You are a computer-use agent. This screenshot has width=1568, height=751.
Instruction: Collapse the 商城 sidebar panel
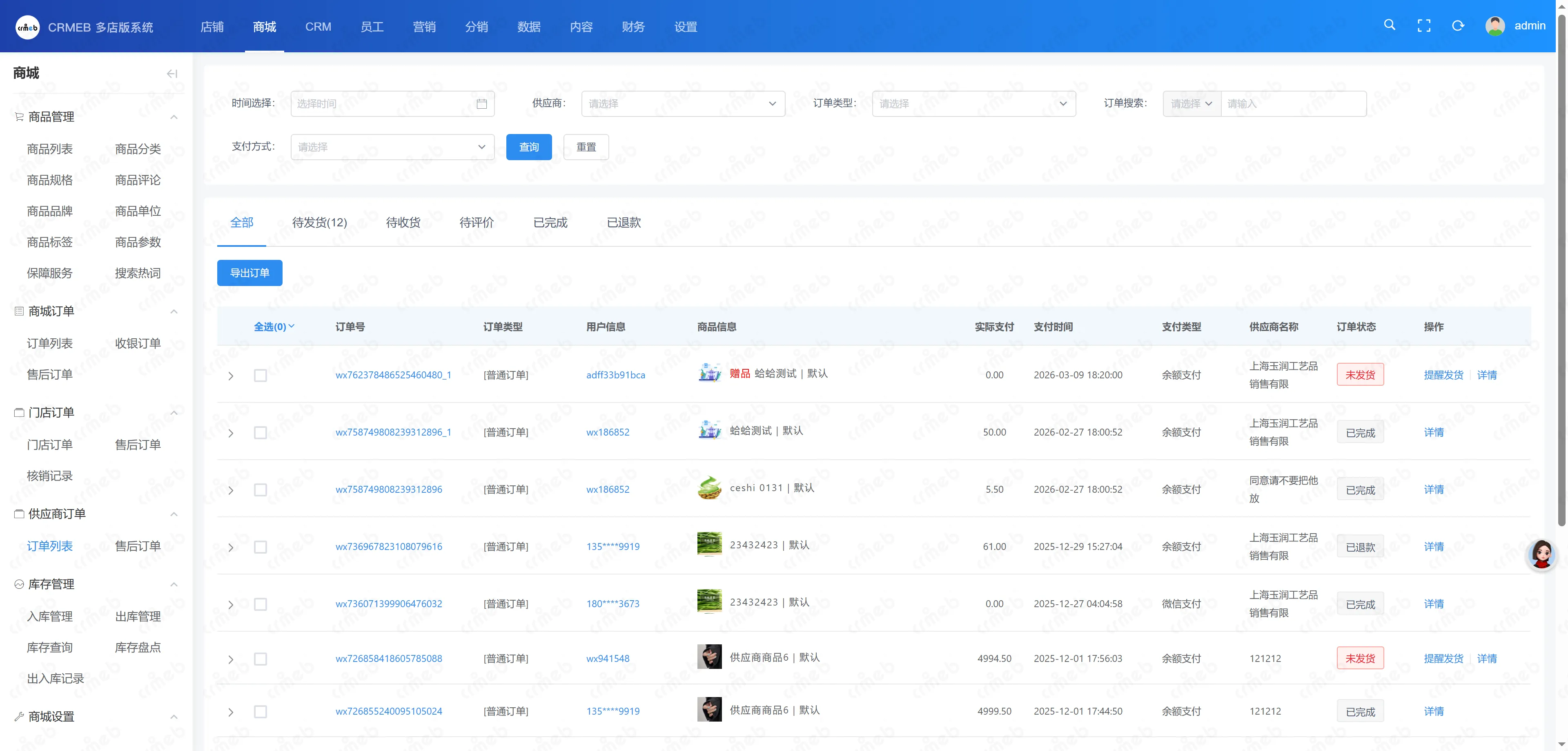172,74
